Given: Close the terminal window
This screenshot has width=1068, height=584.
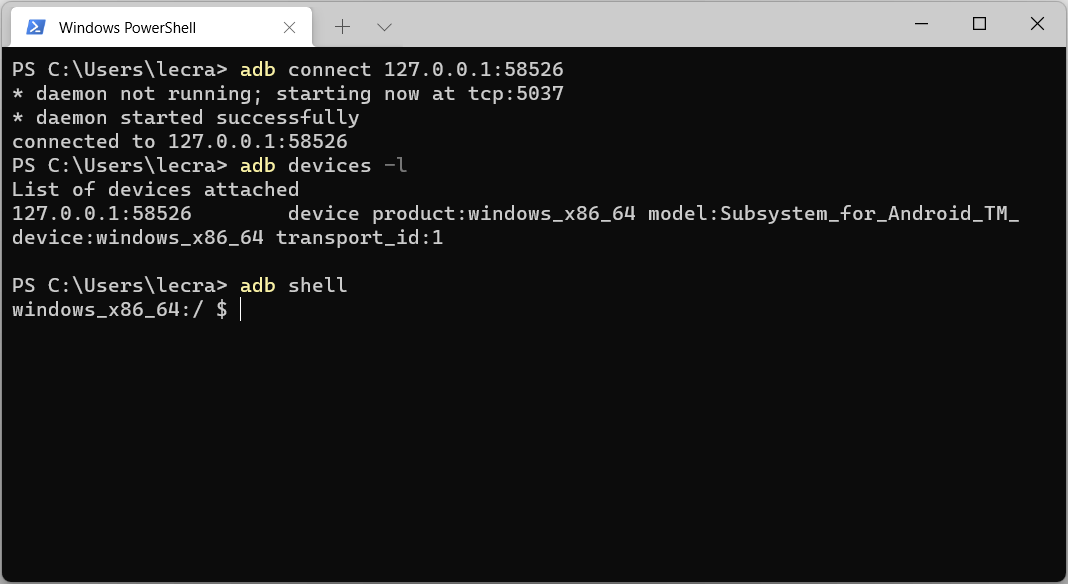Looking at the screenshot, I should click(1037, 24).
